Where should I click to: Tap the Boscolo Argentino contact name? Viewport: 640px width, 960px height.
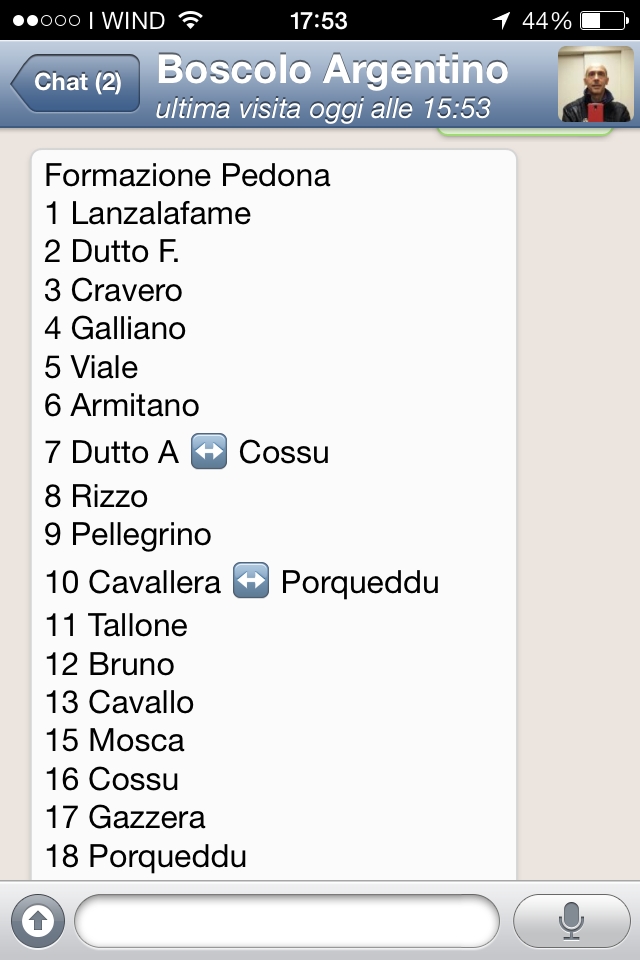(333, 69)
